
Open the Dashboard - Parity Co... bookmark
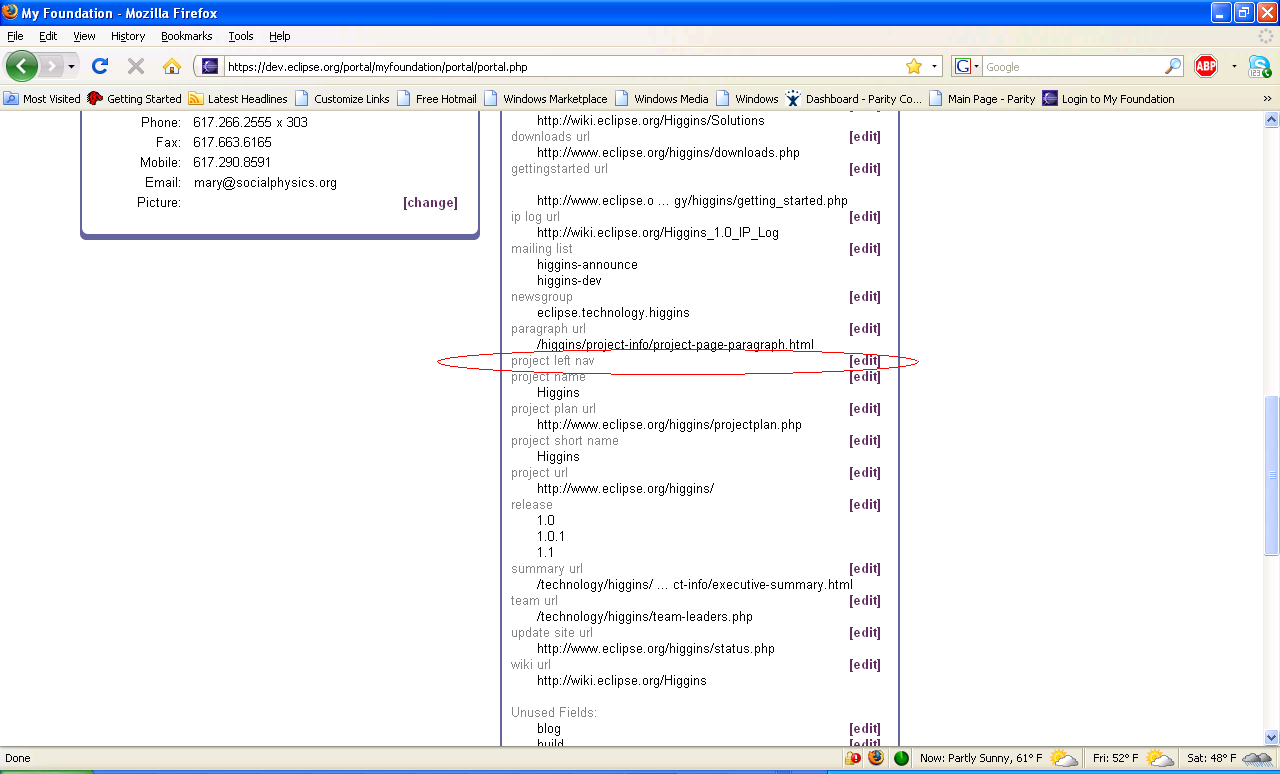pyautogui.click(x=853, y=99)
